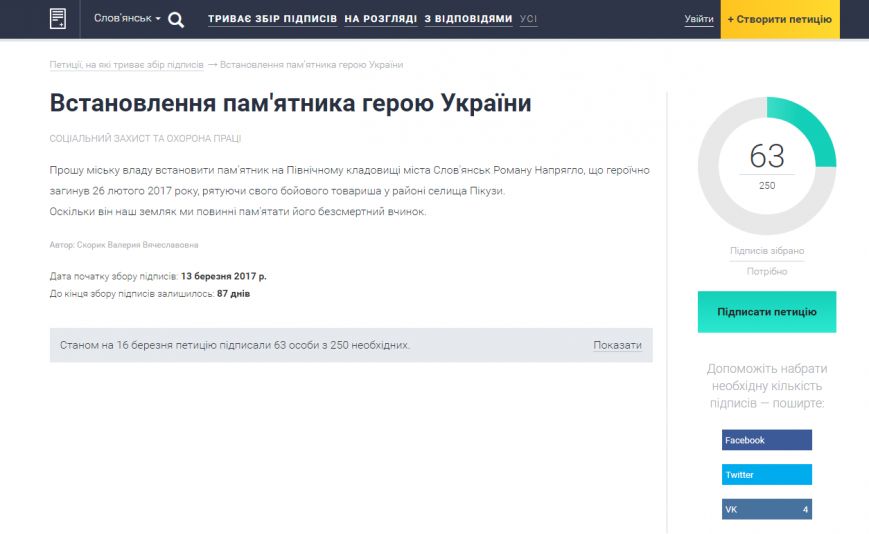Screen dimensions: 869x534
Task: Click remaining time value 87 днів
Action: coord(233,294)
